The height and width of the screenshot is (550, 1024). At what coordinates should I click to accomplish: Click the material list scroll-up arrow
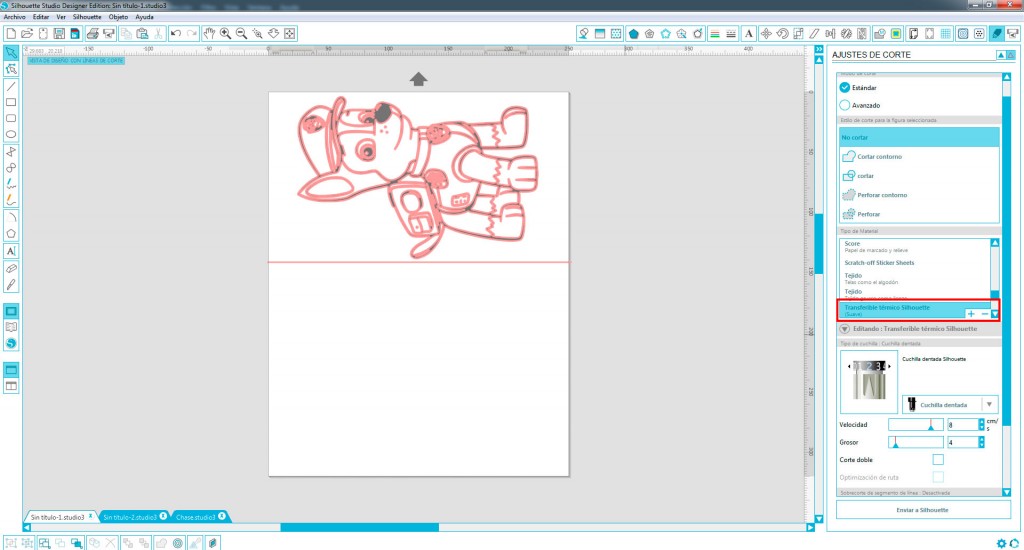click(x=995, y=243)
